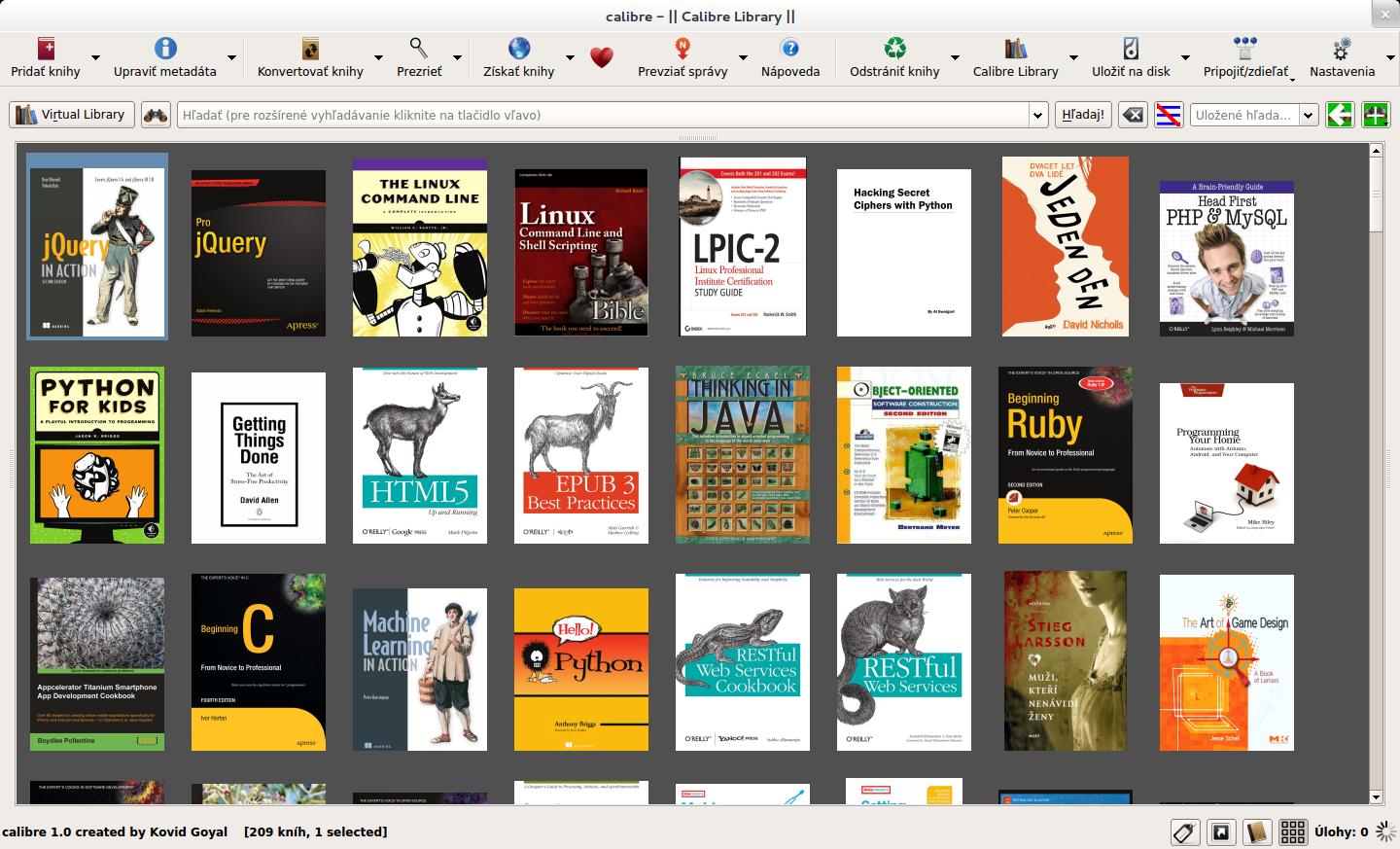1400x849 pixels.
Task: Select the Beginning C book cover
Action: pyautogui.click(x=259, y=662)
